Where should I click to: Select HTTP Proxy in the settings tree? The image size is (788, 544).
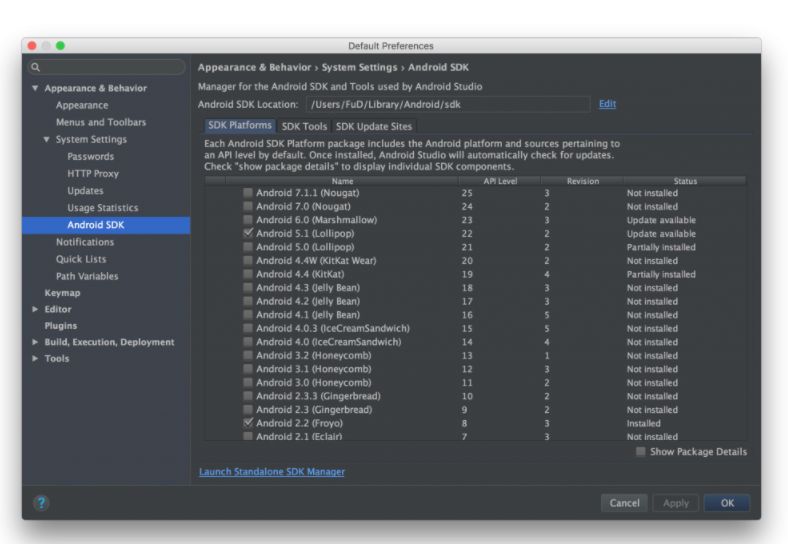point(92,173)
